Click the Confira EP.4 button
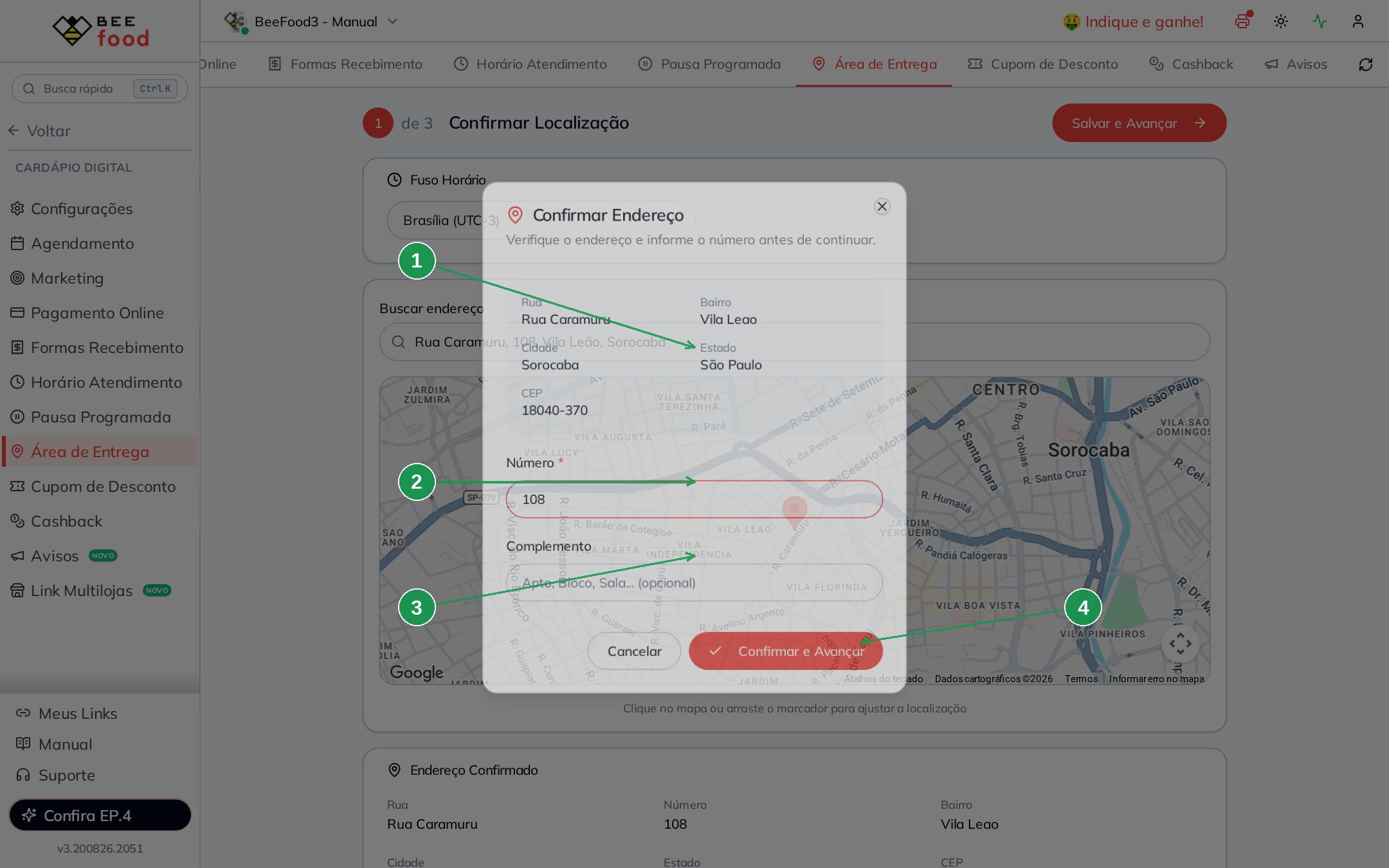Image resolution: width=1389 pixels, height=868 pixels. point(100,815)
